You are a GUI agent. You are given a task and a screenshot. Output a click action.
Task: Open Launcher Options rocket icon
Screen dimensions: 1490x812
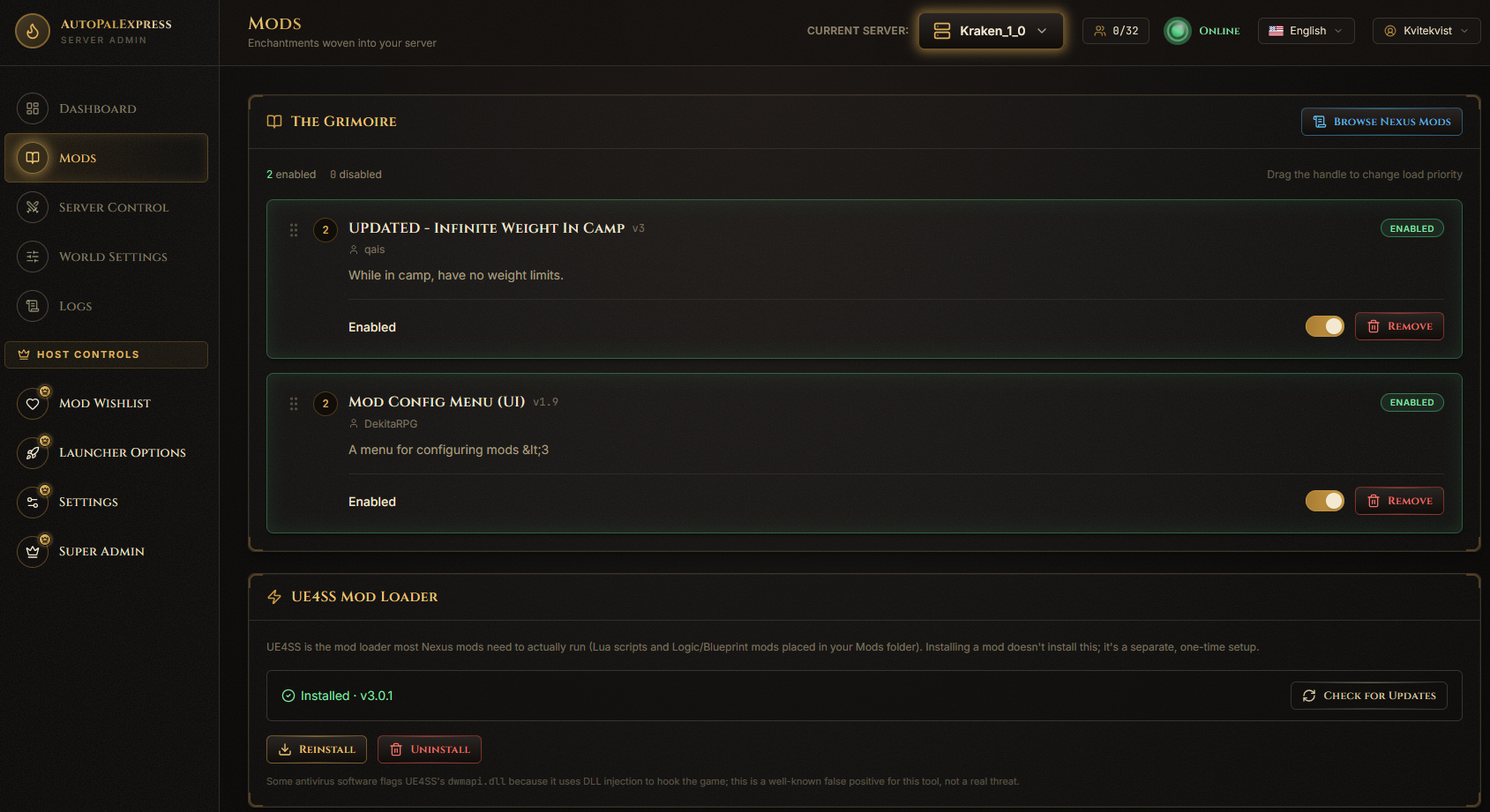click(x=33, y=452)
